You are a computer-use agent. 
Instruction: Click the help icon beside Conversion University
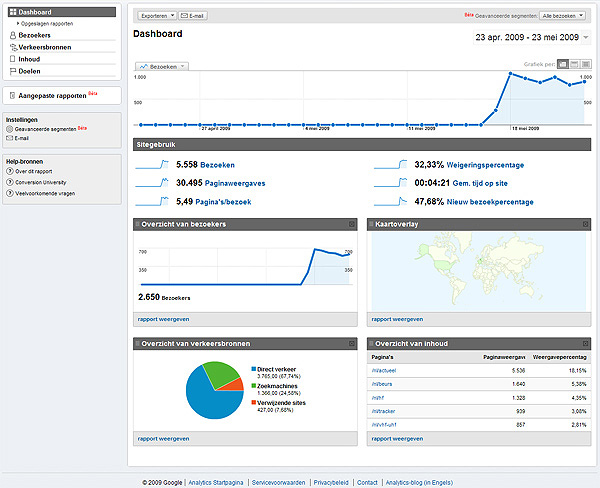point(10,182)
